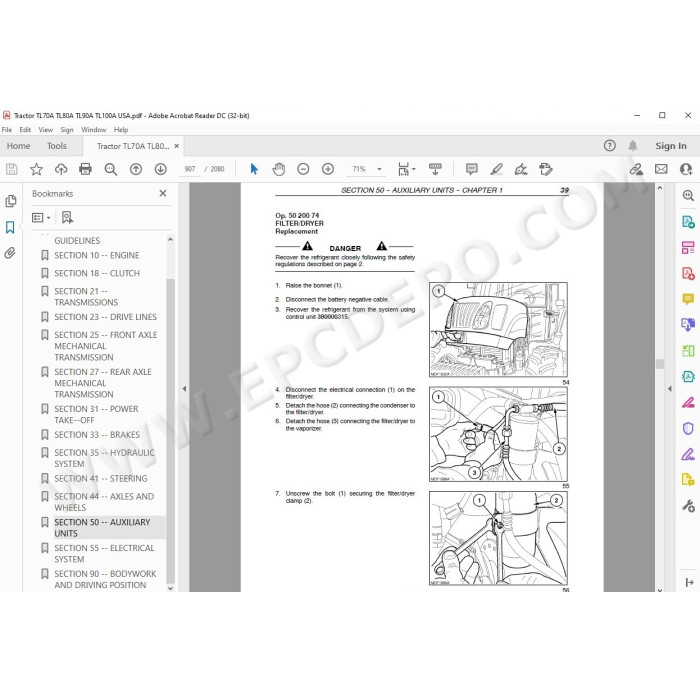Open SECTION 55 -- ELECTRICAL SYSTEM bookmark
The image size is (700, 700).
[x=104, y=554]
